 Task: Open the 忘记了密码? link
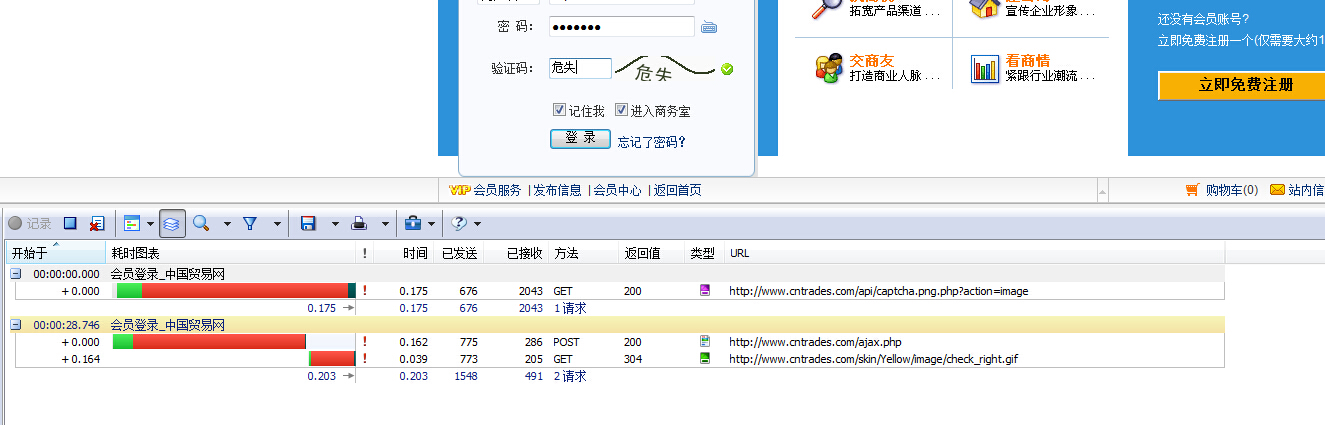point(651,142)
